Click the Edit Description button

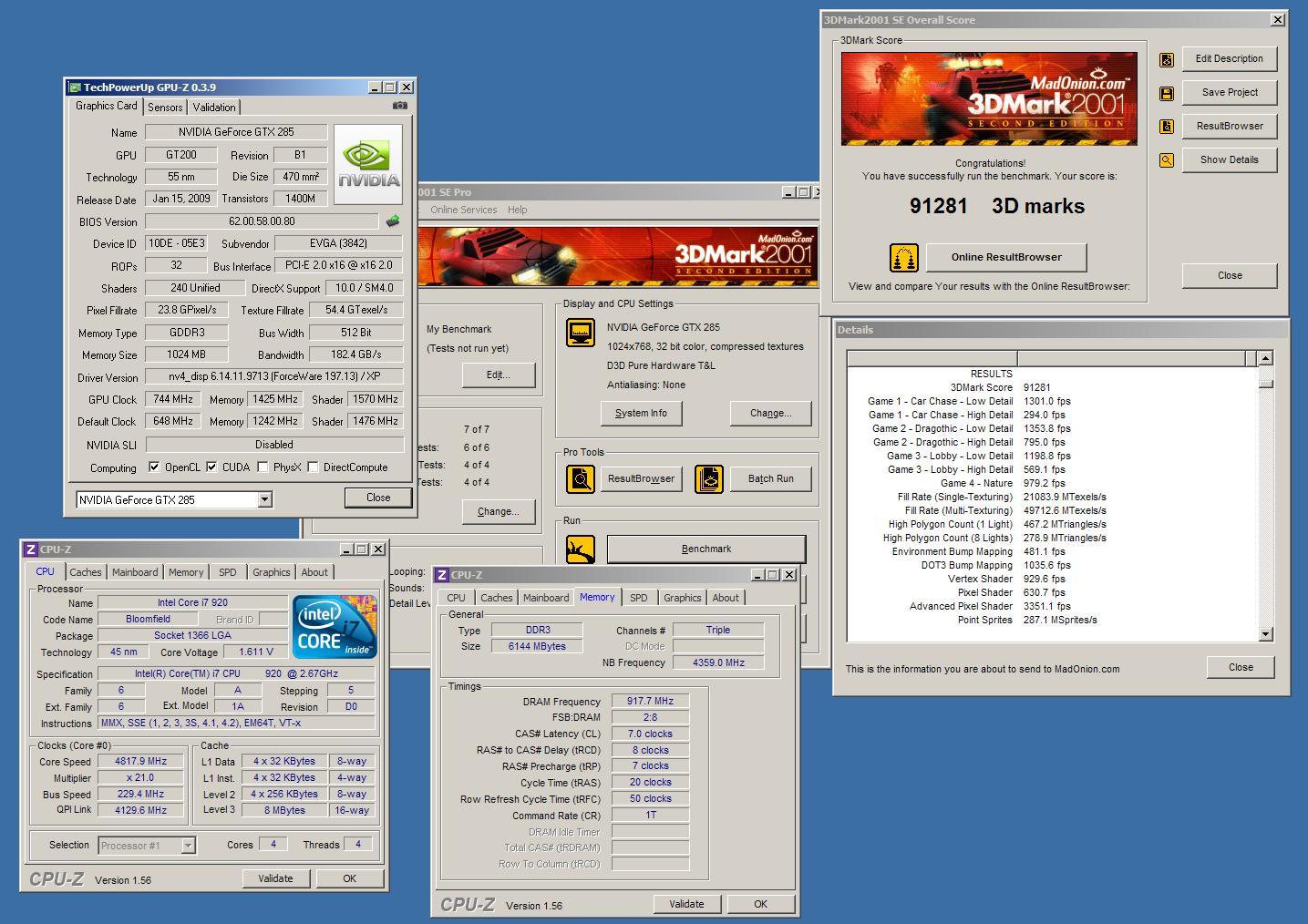1230,58
